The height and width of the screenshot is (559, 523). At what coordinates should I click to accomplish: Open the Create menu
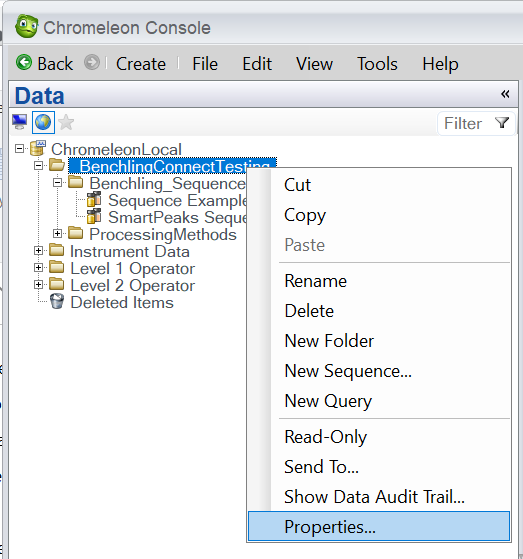(141, 64)
